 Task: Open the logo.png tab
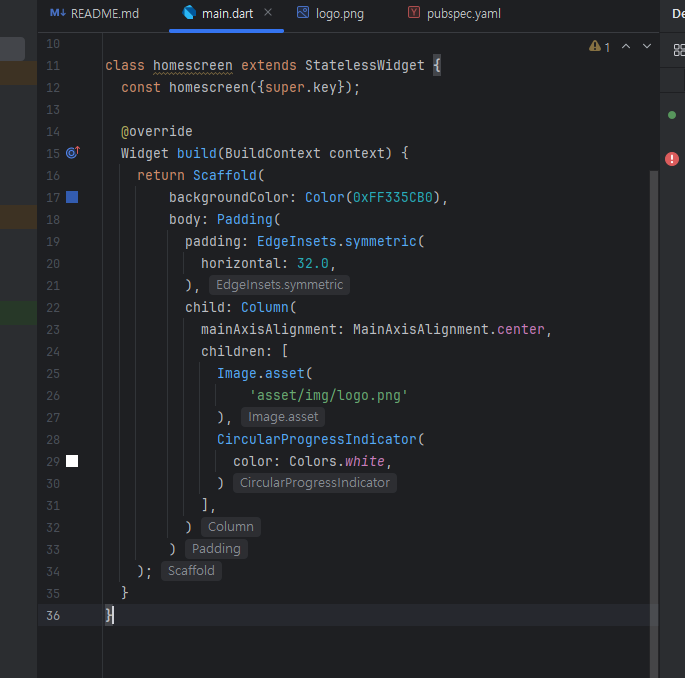click(331, 14)
